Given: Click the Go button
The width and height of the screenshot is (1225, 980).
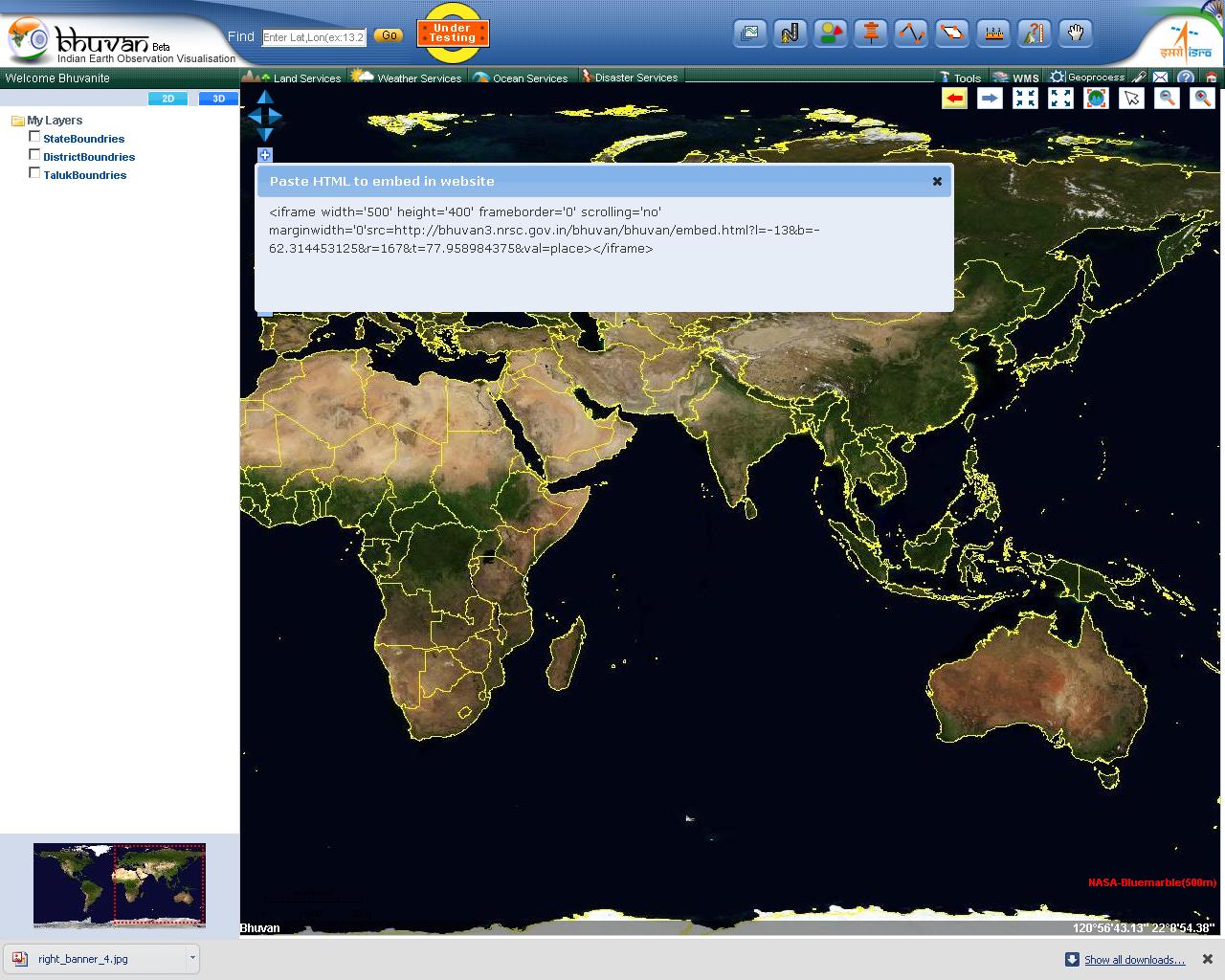Looking at the screenshot, I should tap(389, 35).
